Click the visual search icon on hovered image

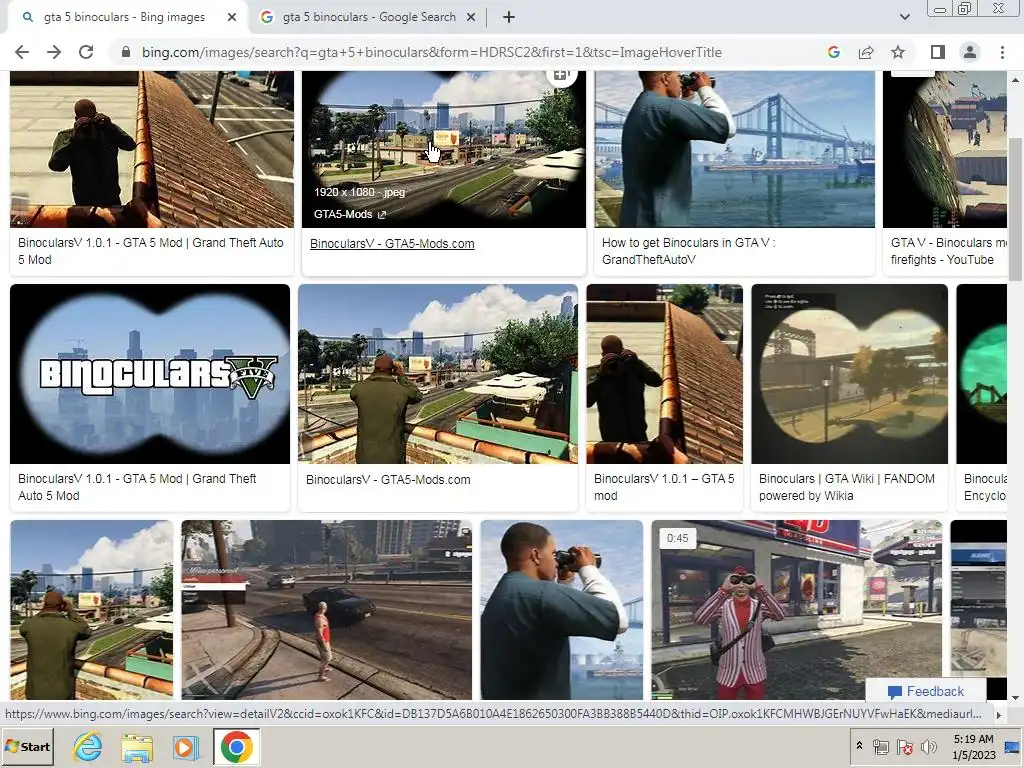point(561,75)
